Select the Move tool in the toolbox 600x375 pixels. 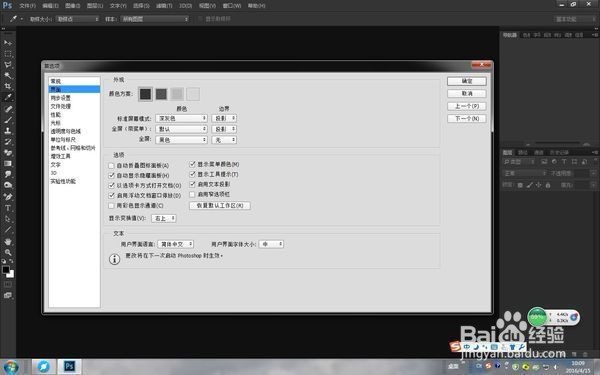8,42
